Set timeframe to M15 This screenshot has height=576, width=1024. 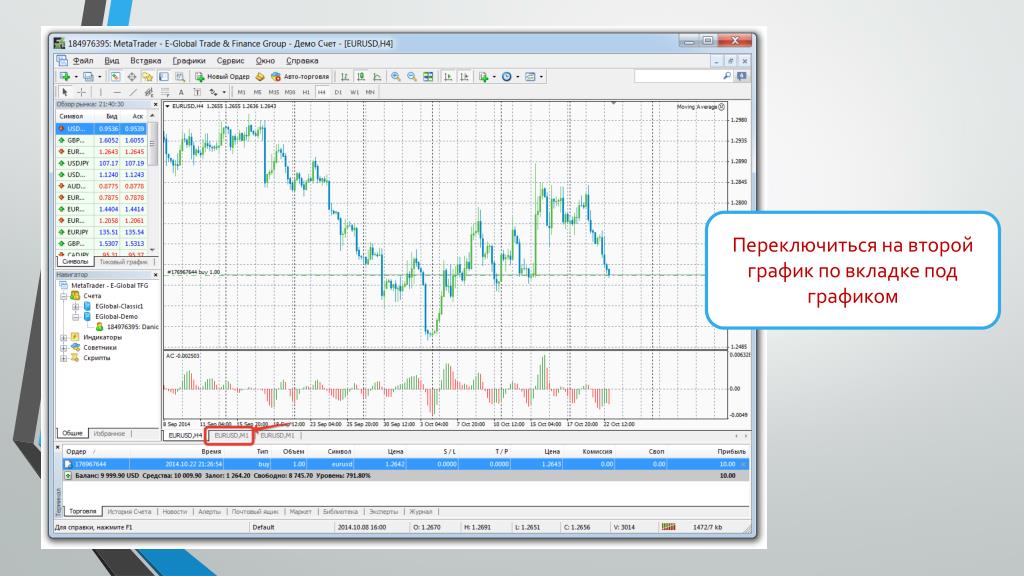click(x=274, y=92)
